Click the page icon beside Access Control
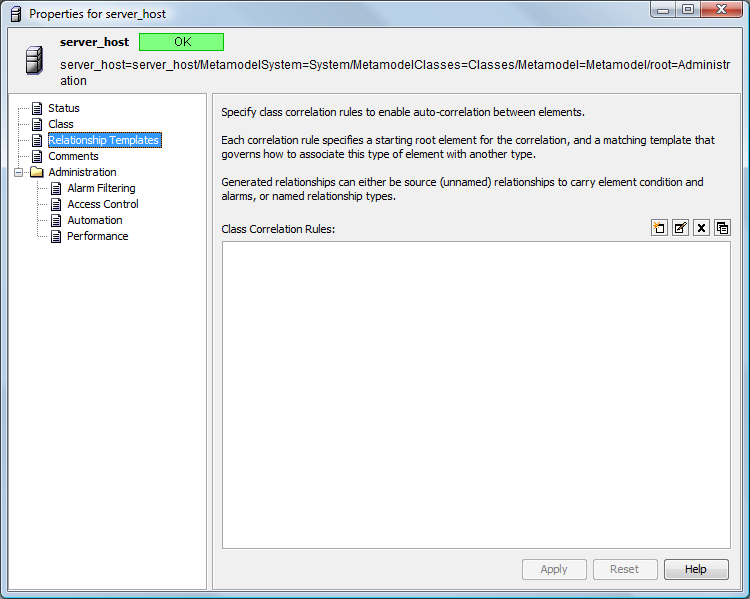Screen dimensions: 750x599 tap(56, 204)
